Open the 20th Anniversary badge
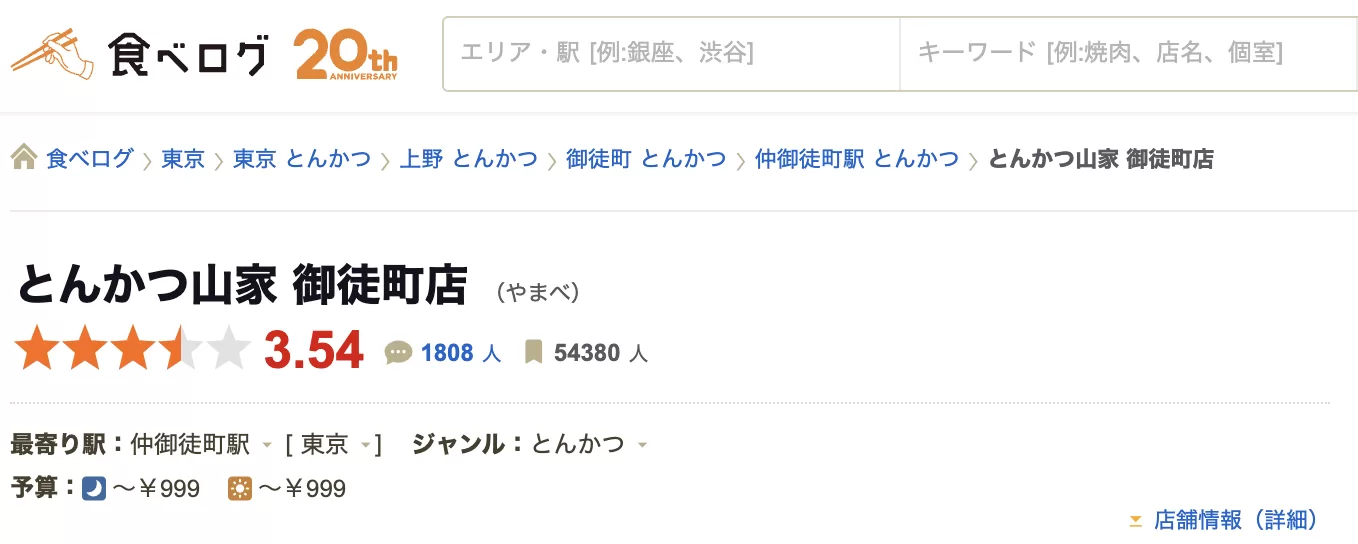 [346, 54]
